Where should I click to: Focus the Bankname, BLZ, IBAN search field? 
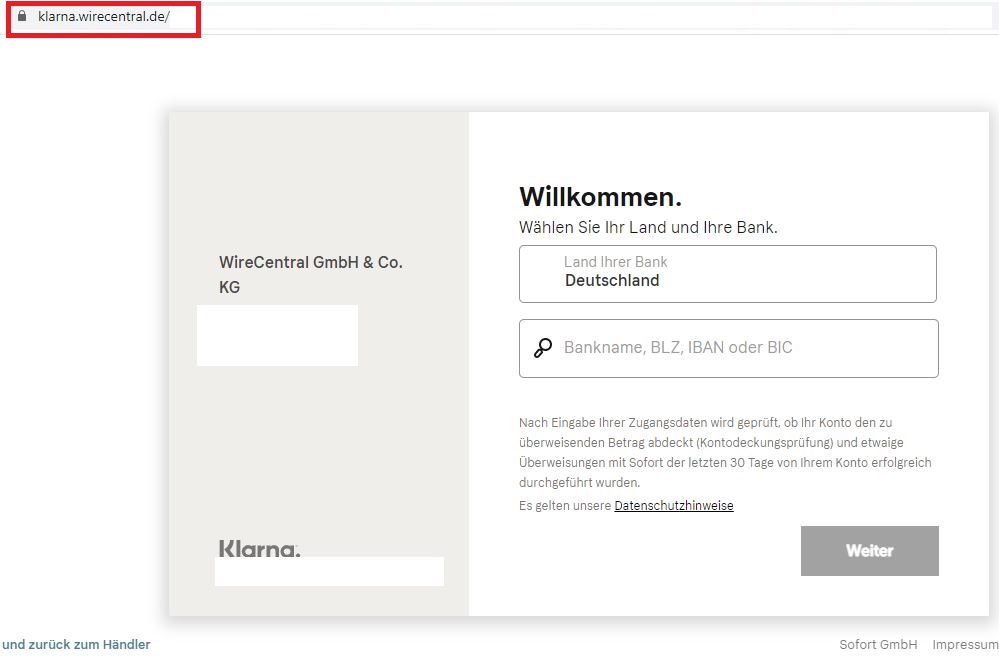point(728,349)
